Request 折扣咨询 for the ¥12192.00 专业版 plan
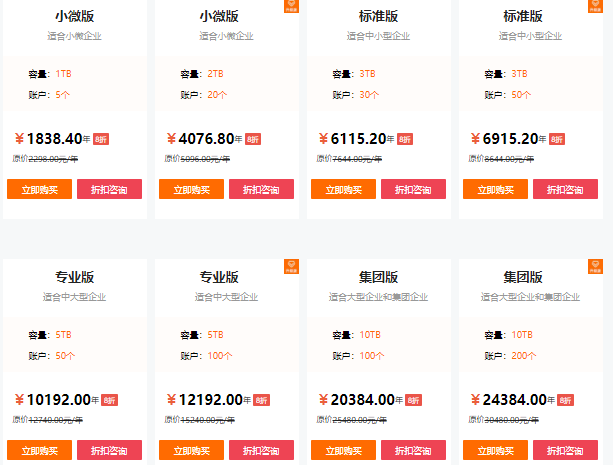 click(x=261, y=451)
